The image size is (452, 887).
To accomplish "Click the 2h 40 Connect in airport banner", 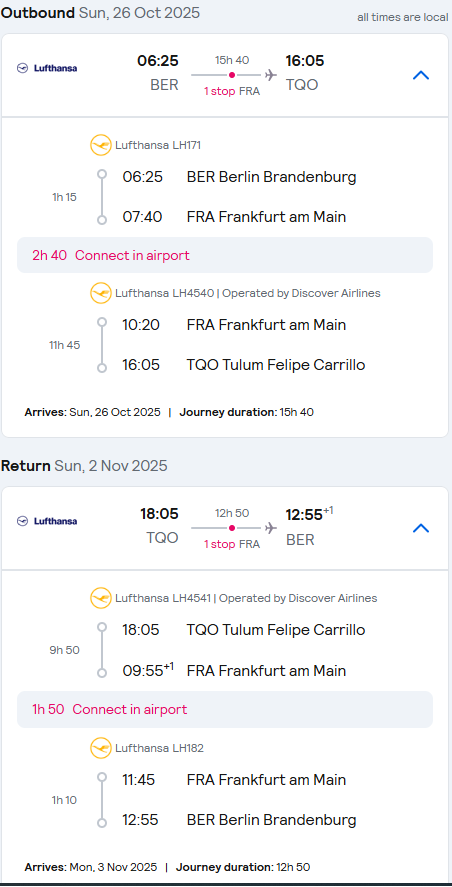I will pos(225,255).
